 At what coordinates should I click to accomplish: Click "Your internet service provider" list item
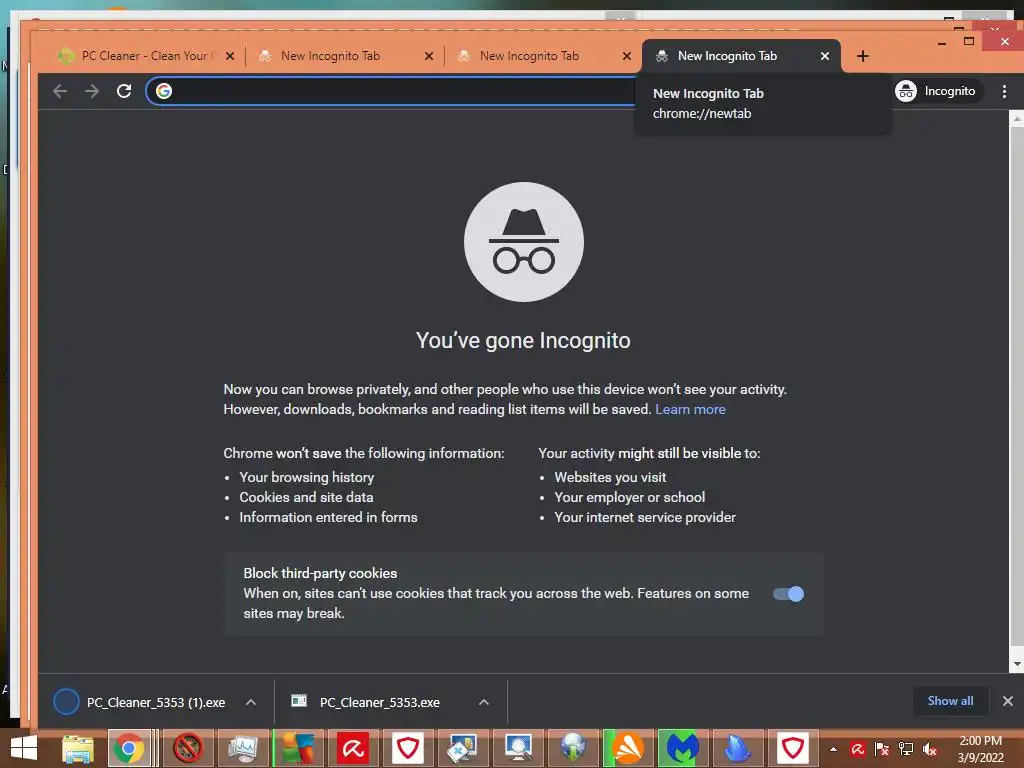[645, 517]
